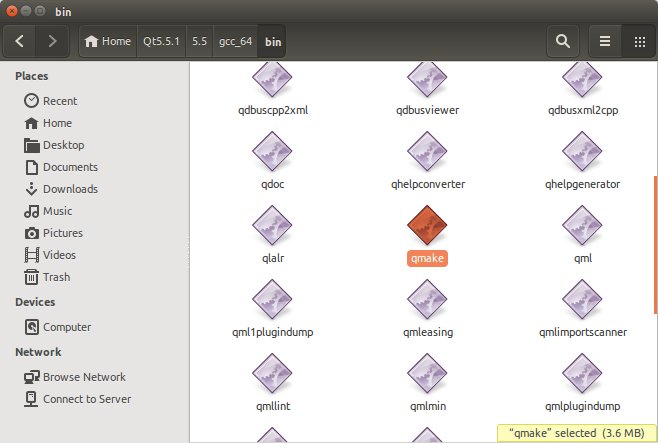Viewport: 658px width, 443px height.
Task: Select the qmllint executable icon
Action: click(272, 373)
